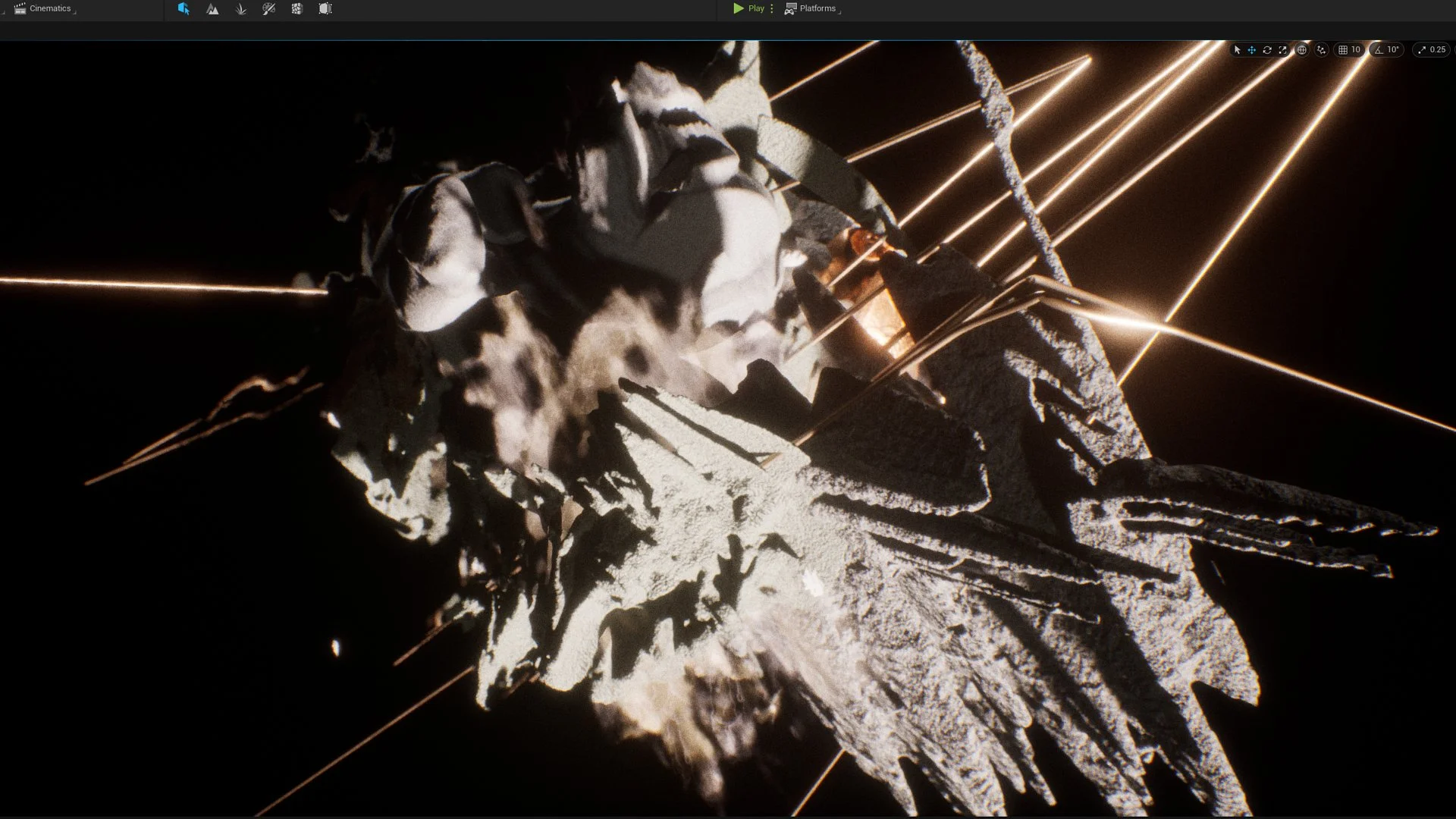Toggle world/local coordinate space globe
Screen dimensions: 1456x819
click(1302, 50)
